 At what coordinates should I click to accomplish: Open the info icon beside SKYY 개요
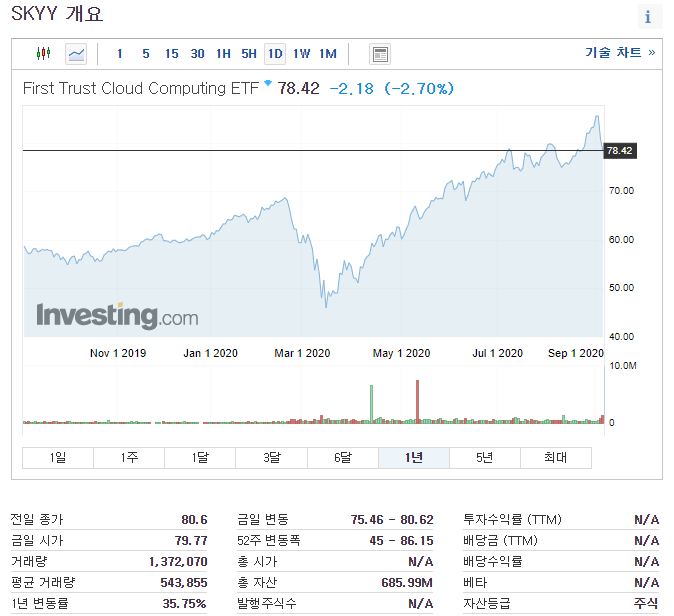648,17
